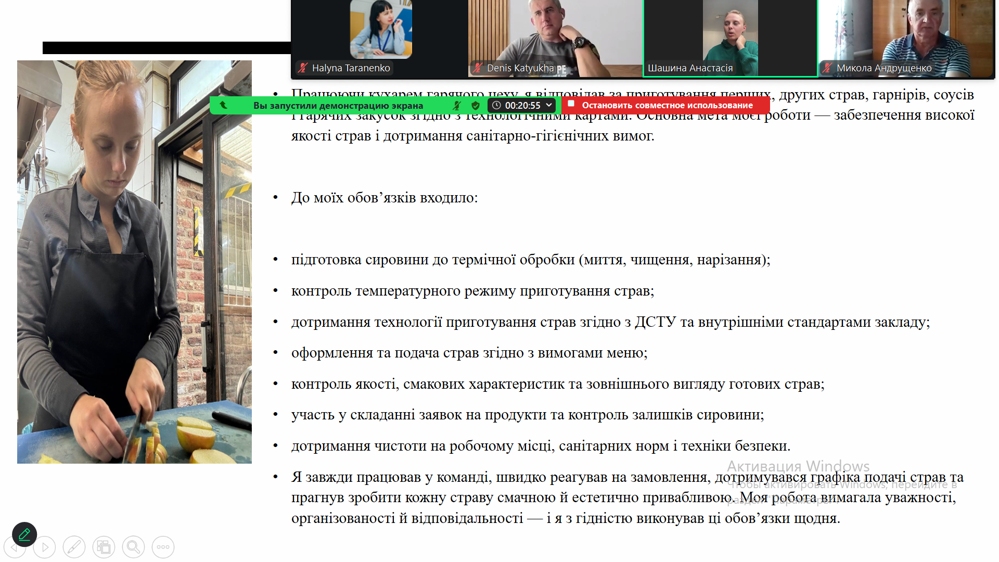Viewport: 999px width, 562px height.
Task: Select Шашина Анастасія video thumbnail
Action: pyautogui.click(x=730, y=38)
